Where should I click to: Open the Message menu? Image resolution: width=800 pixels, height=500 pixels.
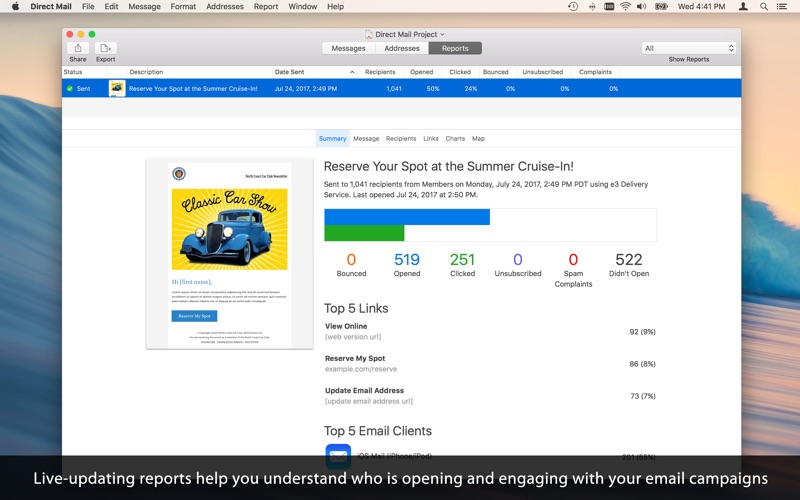coord(144,7)
